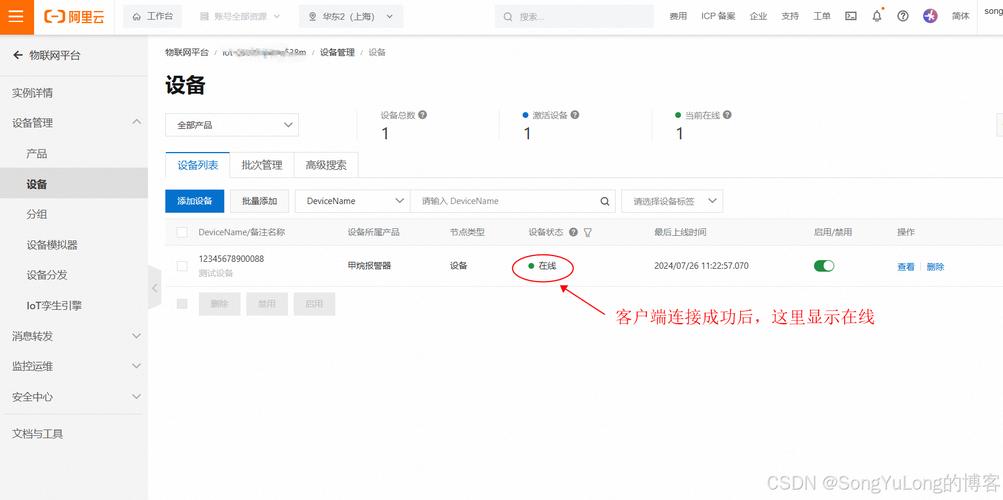Open 费用 in the top bar
The height and width of the screenshot is (500, 1003).
pyautogui.click(x=678, y=17)
